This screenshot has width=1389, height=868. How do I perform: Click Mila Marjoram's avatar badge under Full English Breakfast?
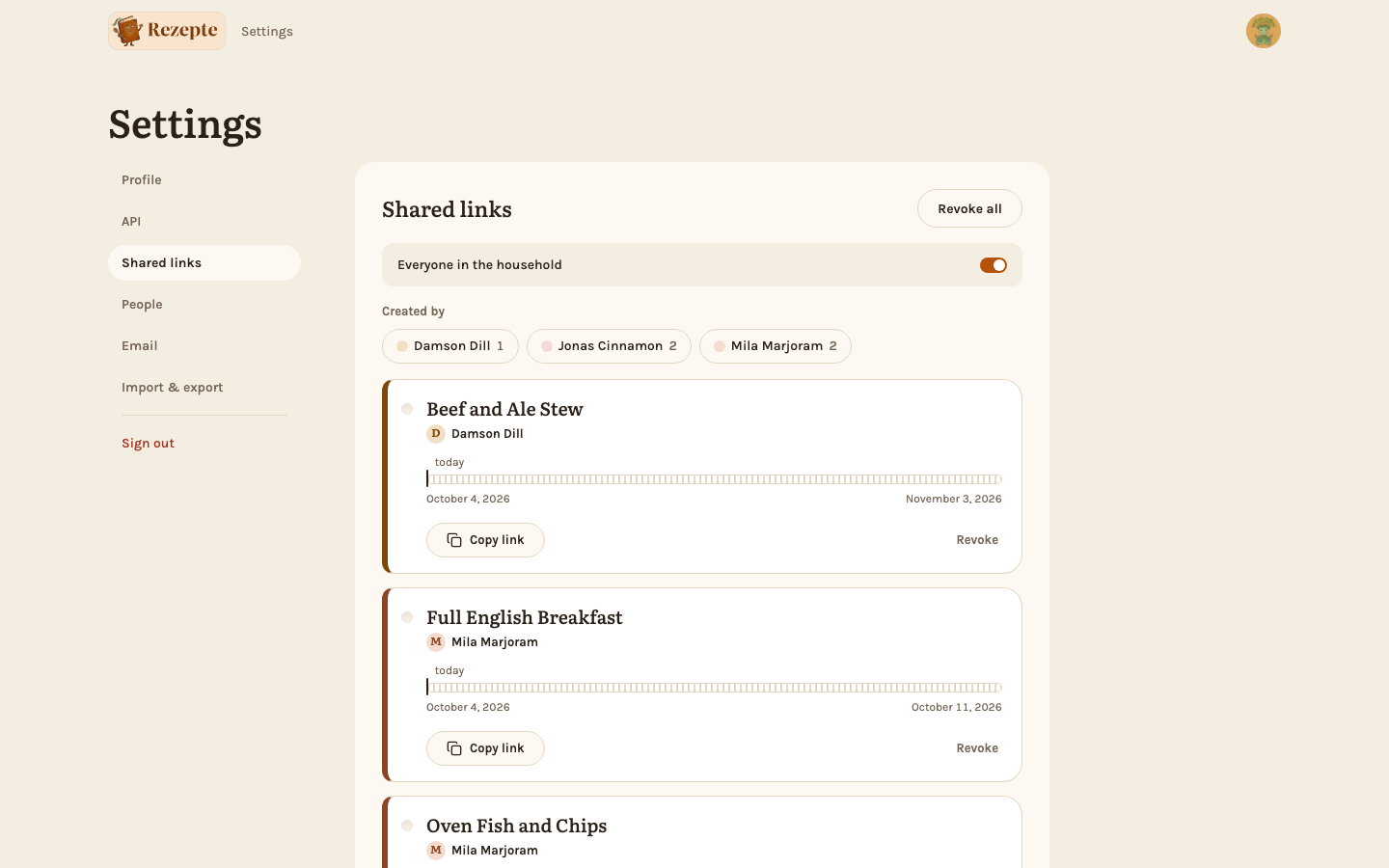[436, 642]
